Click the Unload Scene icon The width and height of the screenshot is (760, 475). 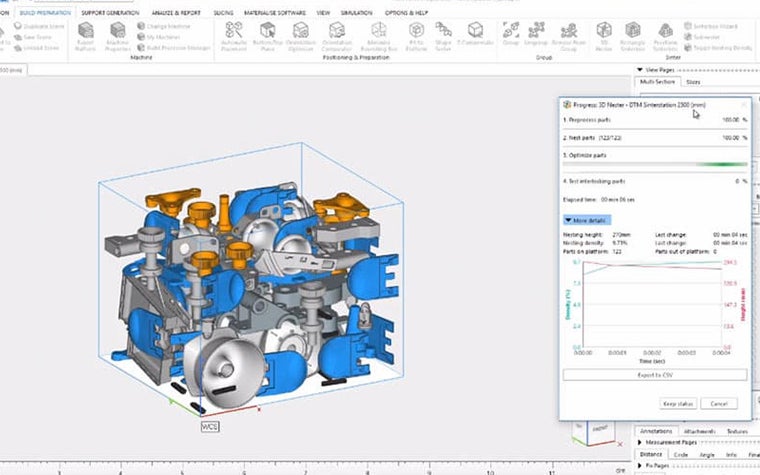(18, 48)
